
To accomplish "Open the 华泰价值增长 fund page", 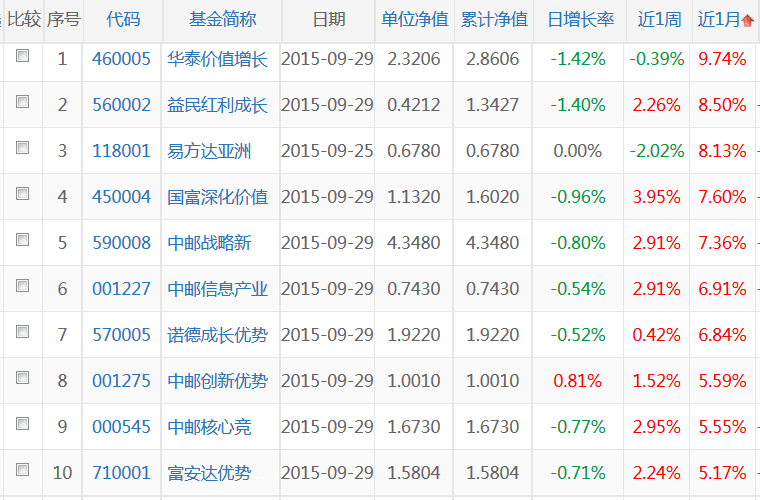I will (x=217, y=59).
